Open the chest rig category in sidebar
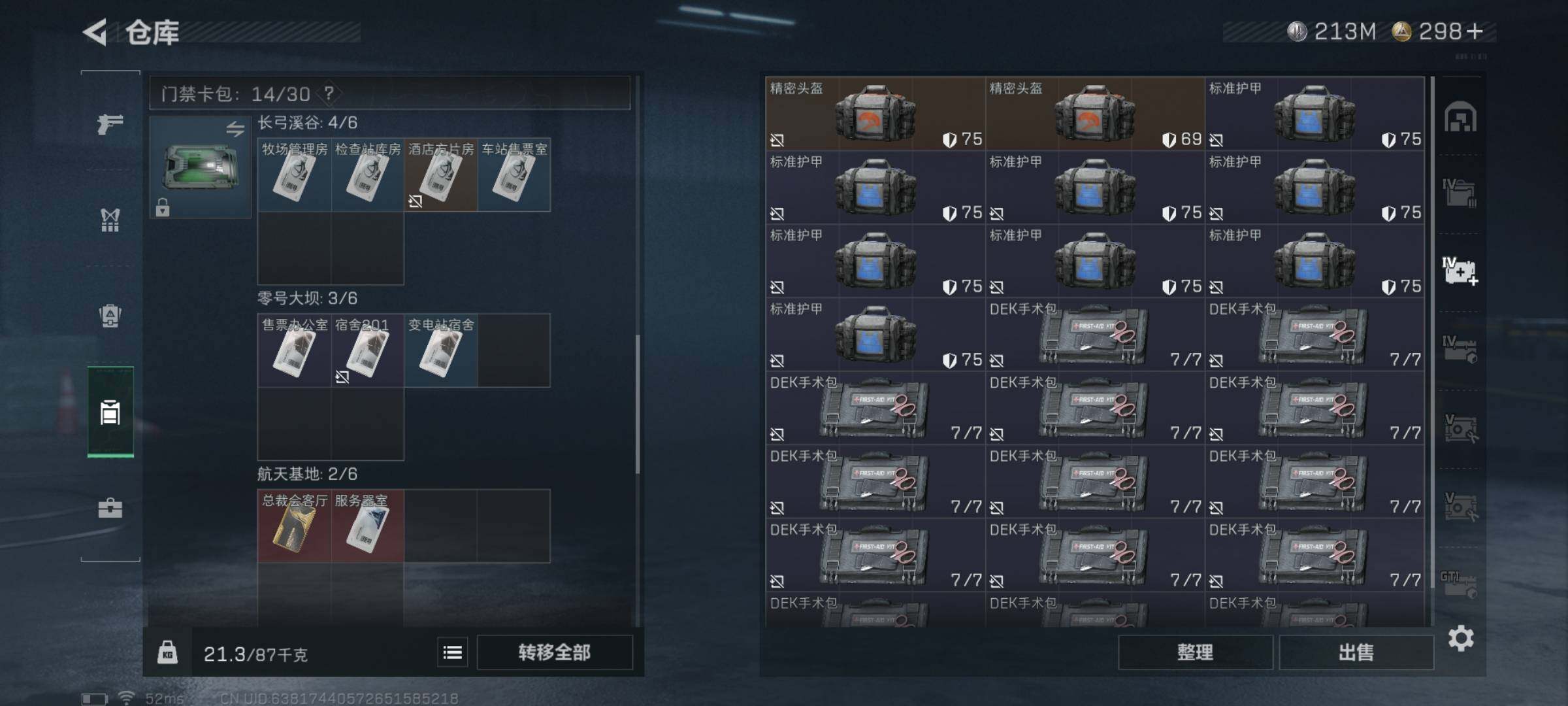Image resolution: width=1568 pixels, height=706 pixels. pos(110,220)
